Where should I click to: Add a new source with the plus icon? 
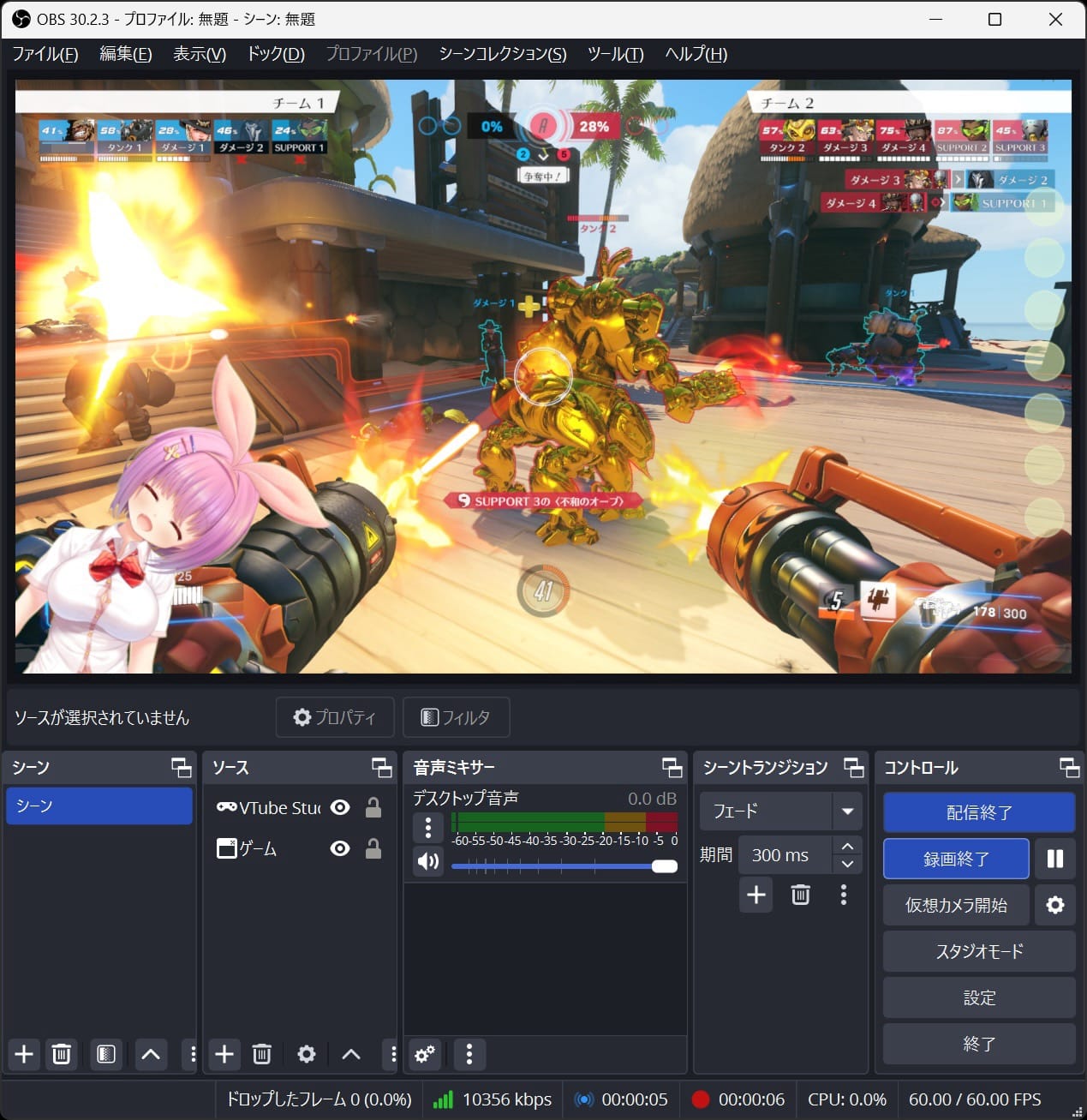point(224,1053)
